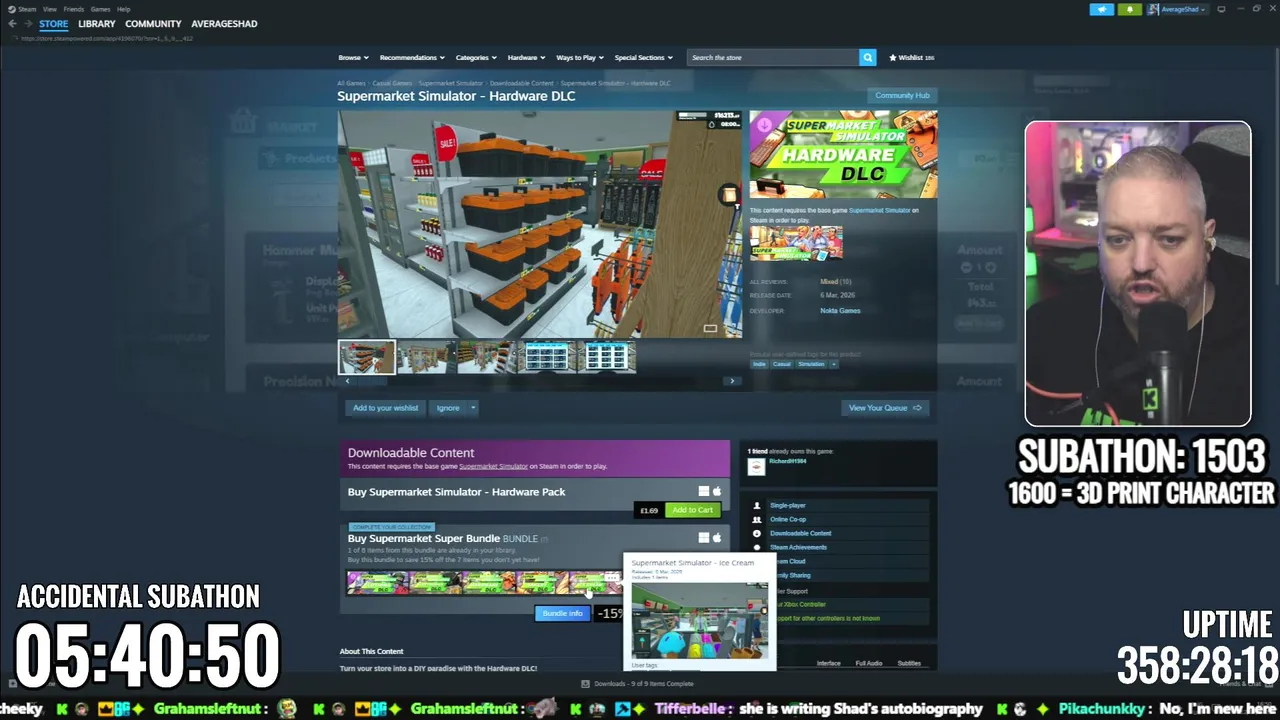Open the Friends menu
Screen dimensions: 1280x720
point(74,9)
